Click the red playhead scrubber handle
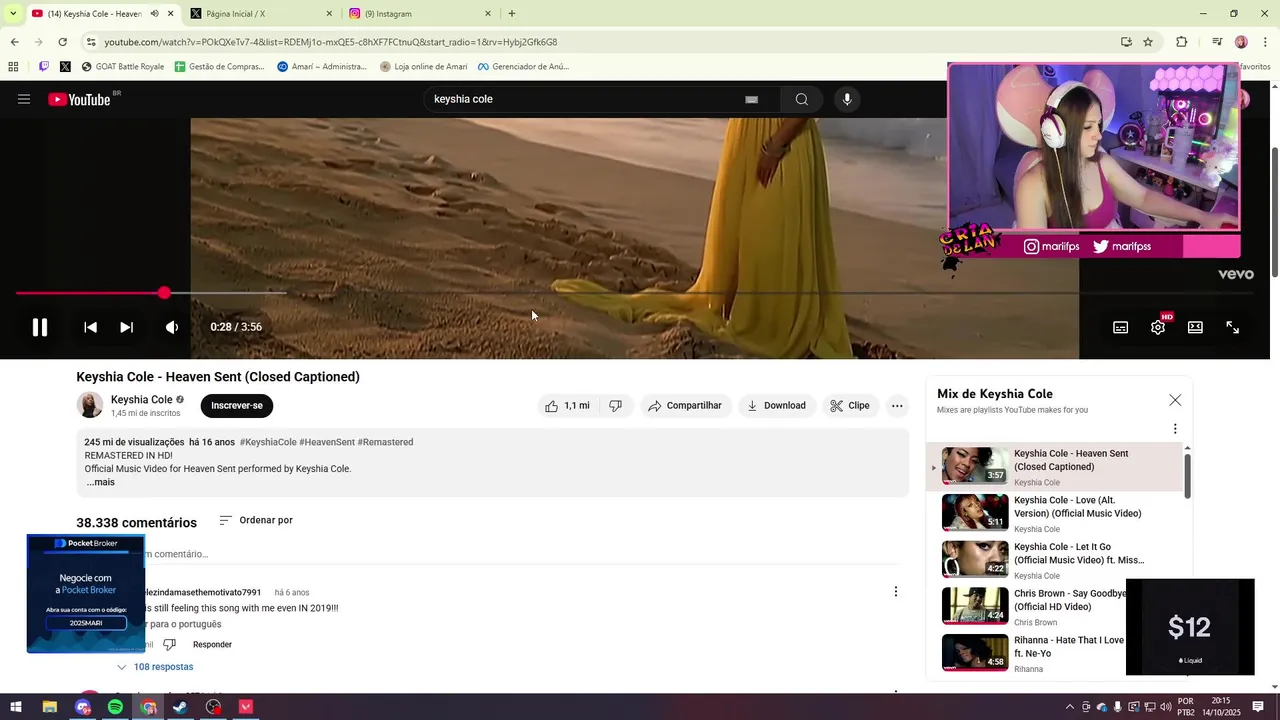 point(164,293)
